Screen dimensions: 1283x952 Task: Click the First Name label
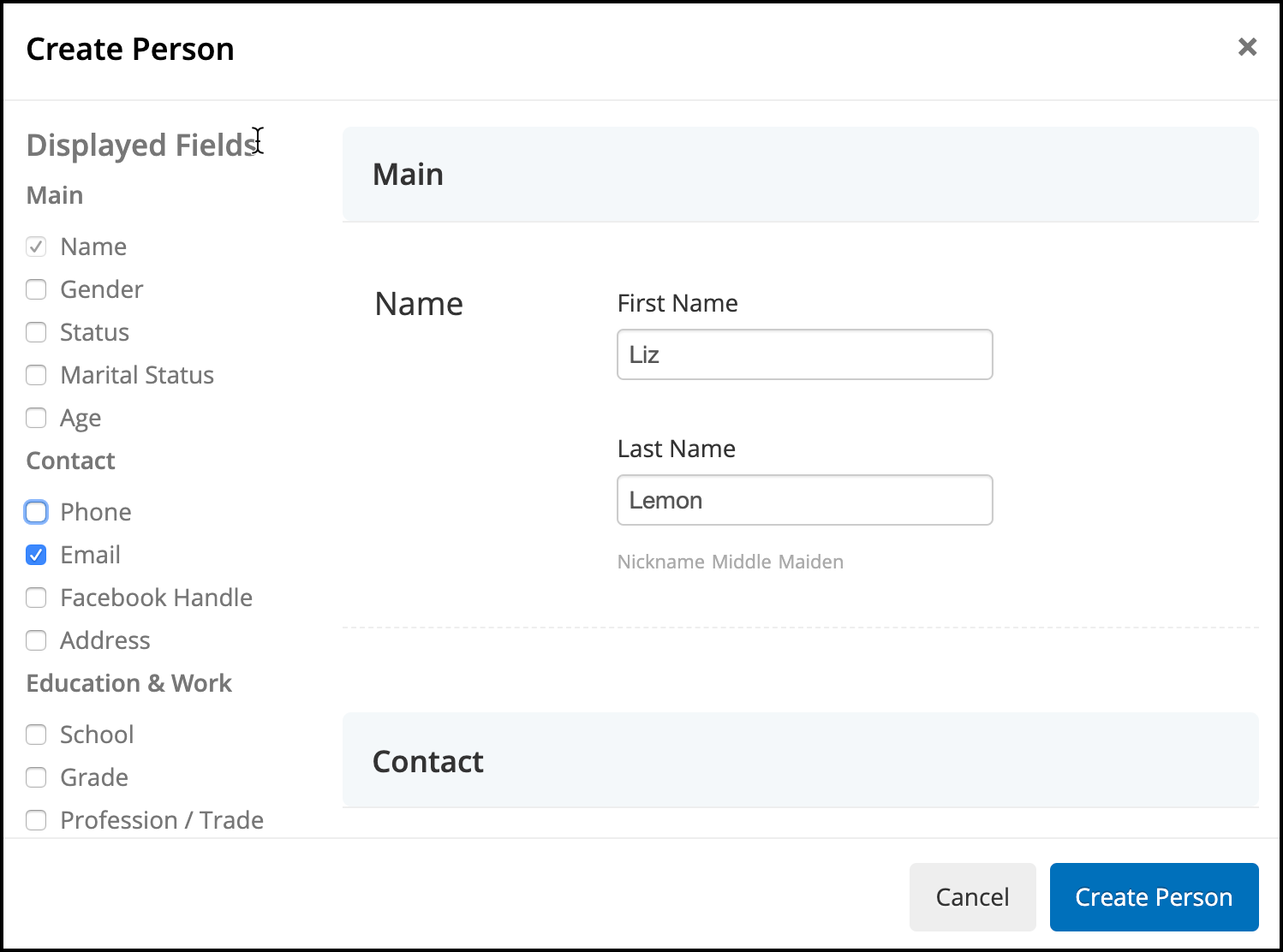677,303
